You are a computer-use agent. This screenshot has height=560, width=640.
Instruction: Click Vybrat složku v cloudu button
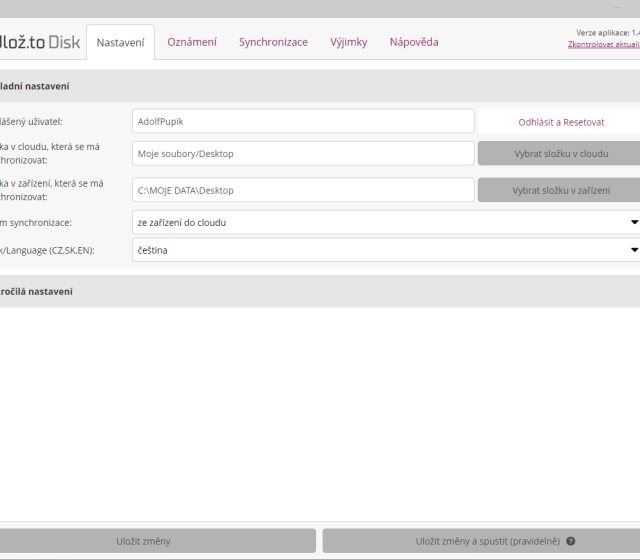click(x=560, y=154)
